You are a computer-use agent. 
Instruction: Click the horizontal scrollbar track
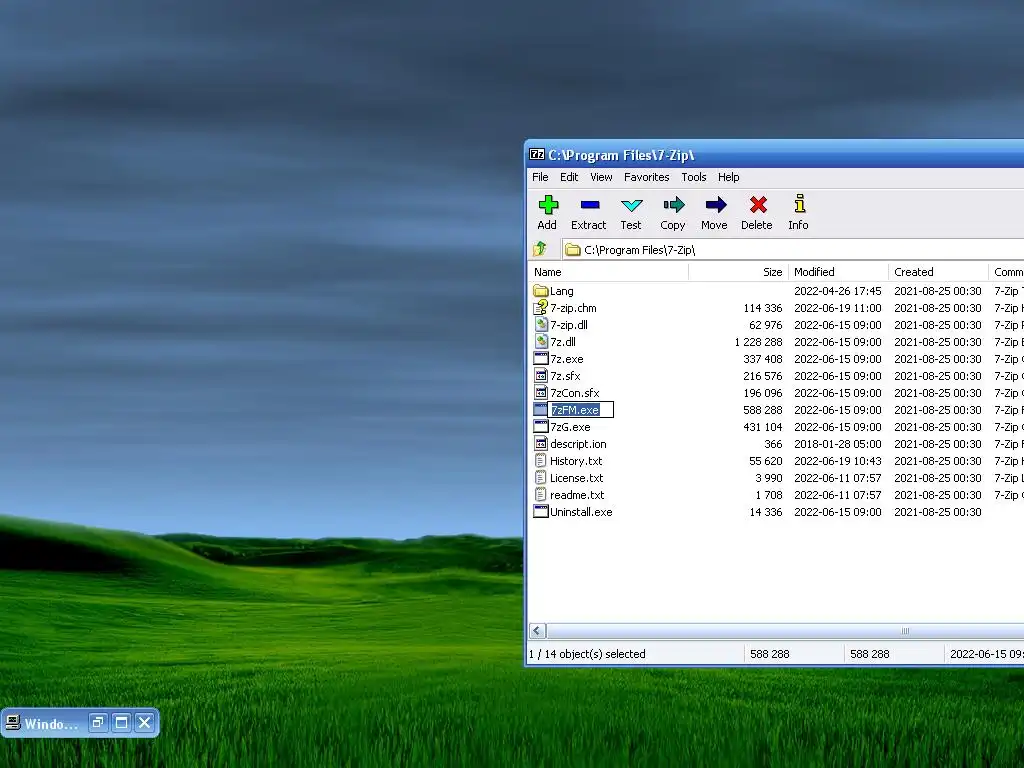[785, 630]
